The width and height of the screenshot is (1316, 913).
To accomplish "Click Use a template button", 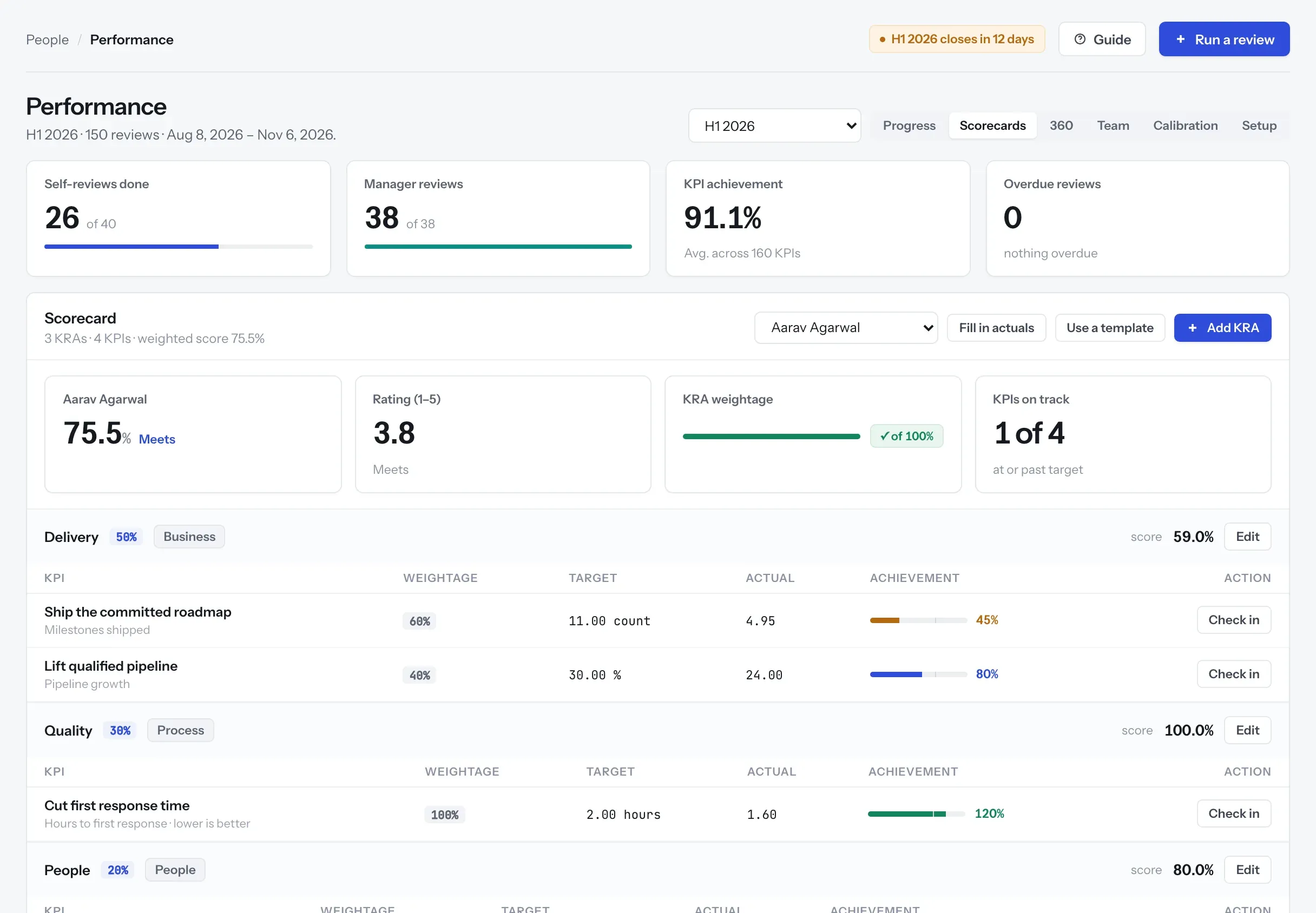I will tap(1109, 328).
